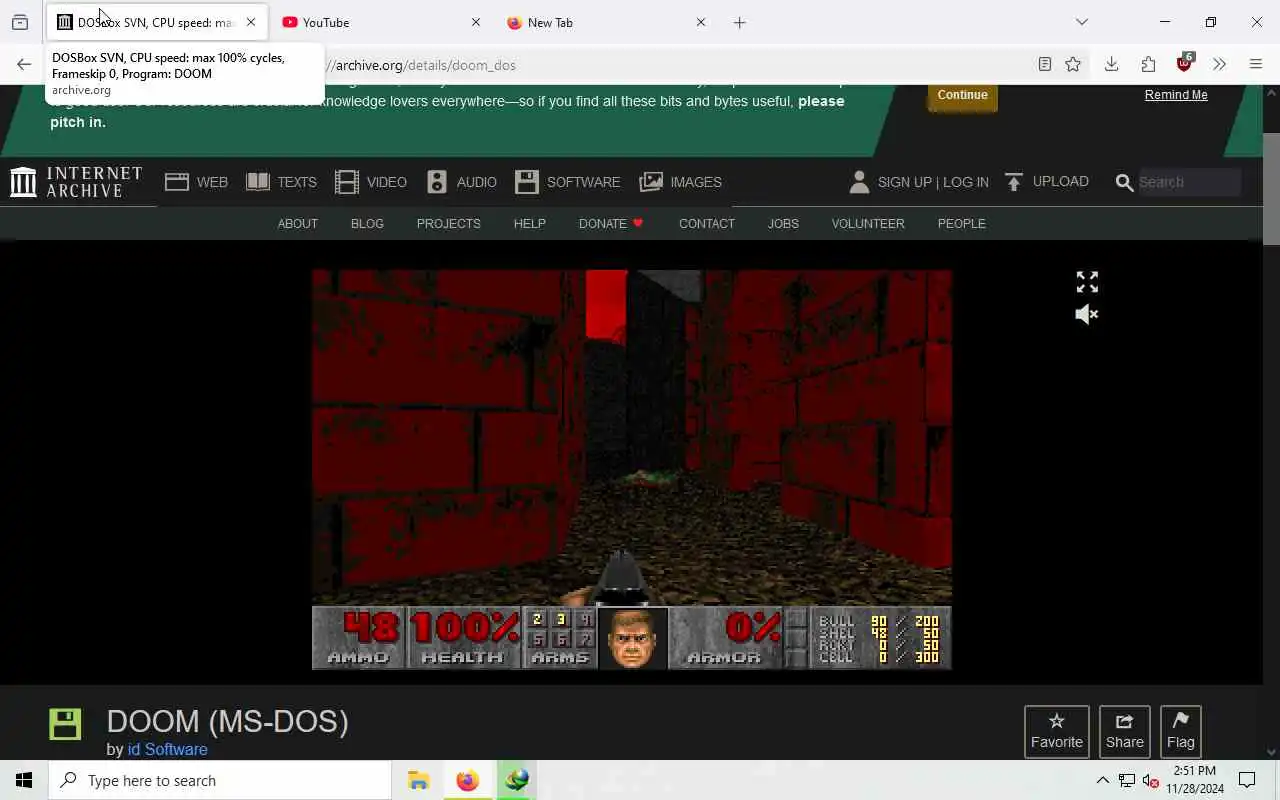Open the SOFTWARE media section
The height and width of the screenshot is (800, 1280).
pos(567,182)
